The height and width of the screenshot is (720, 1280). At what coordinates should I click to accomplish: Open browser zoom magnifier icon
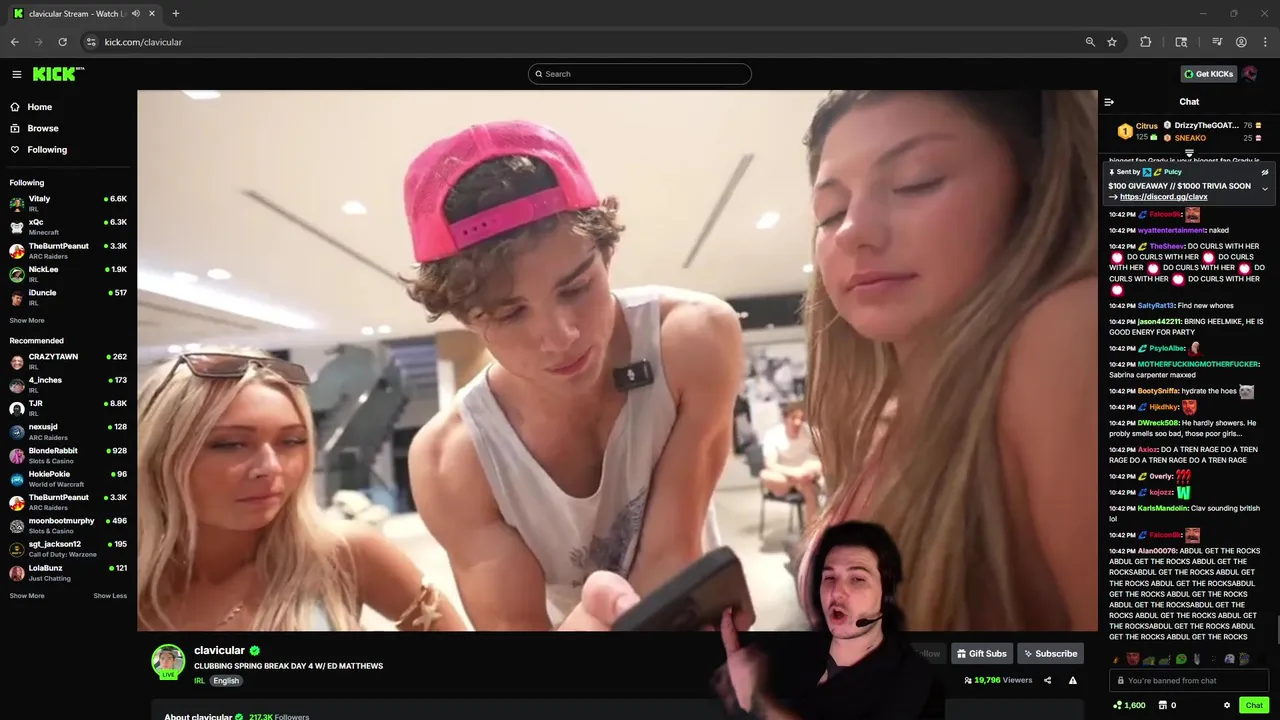(x=1090, y=42)
